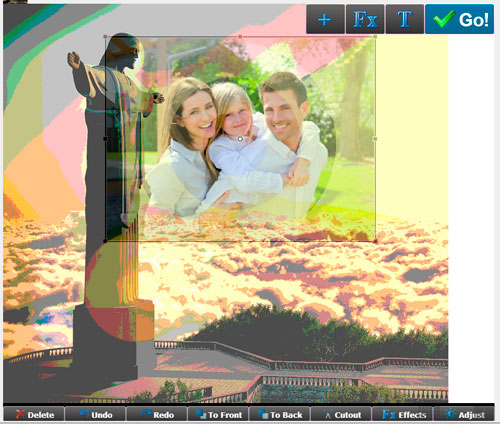The height and width of the screenshot is (424, 500).
Task: Send selected image To Back
Action: tap(280, 414)
